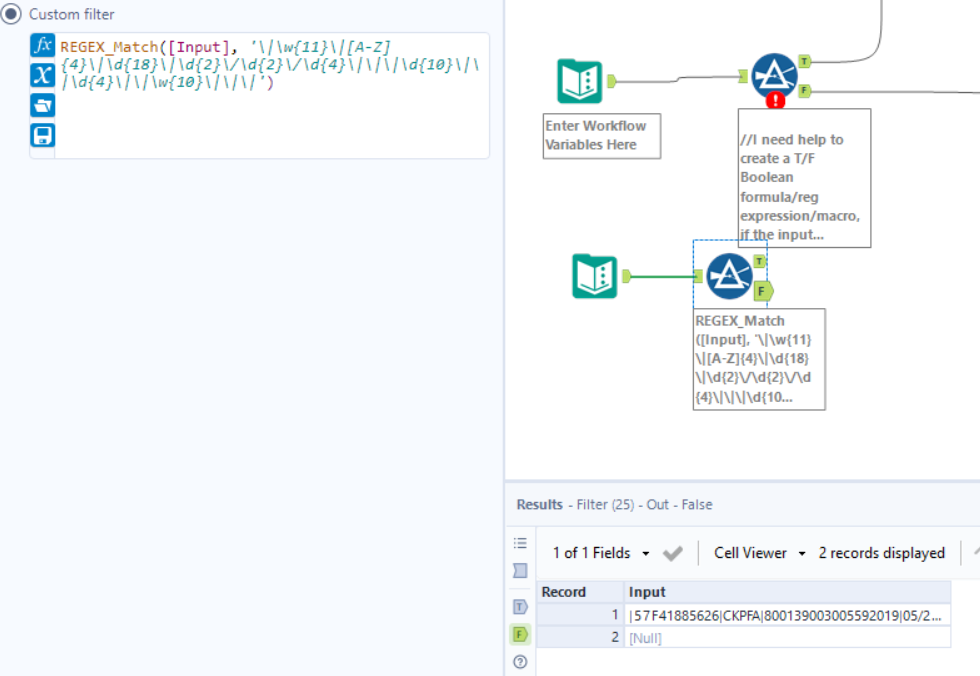Open the X columns and constants icon
This screenshot has height=676, width=980.
pos(42,76)
